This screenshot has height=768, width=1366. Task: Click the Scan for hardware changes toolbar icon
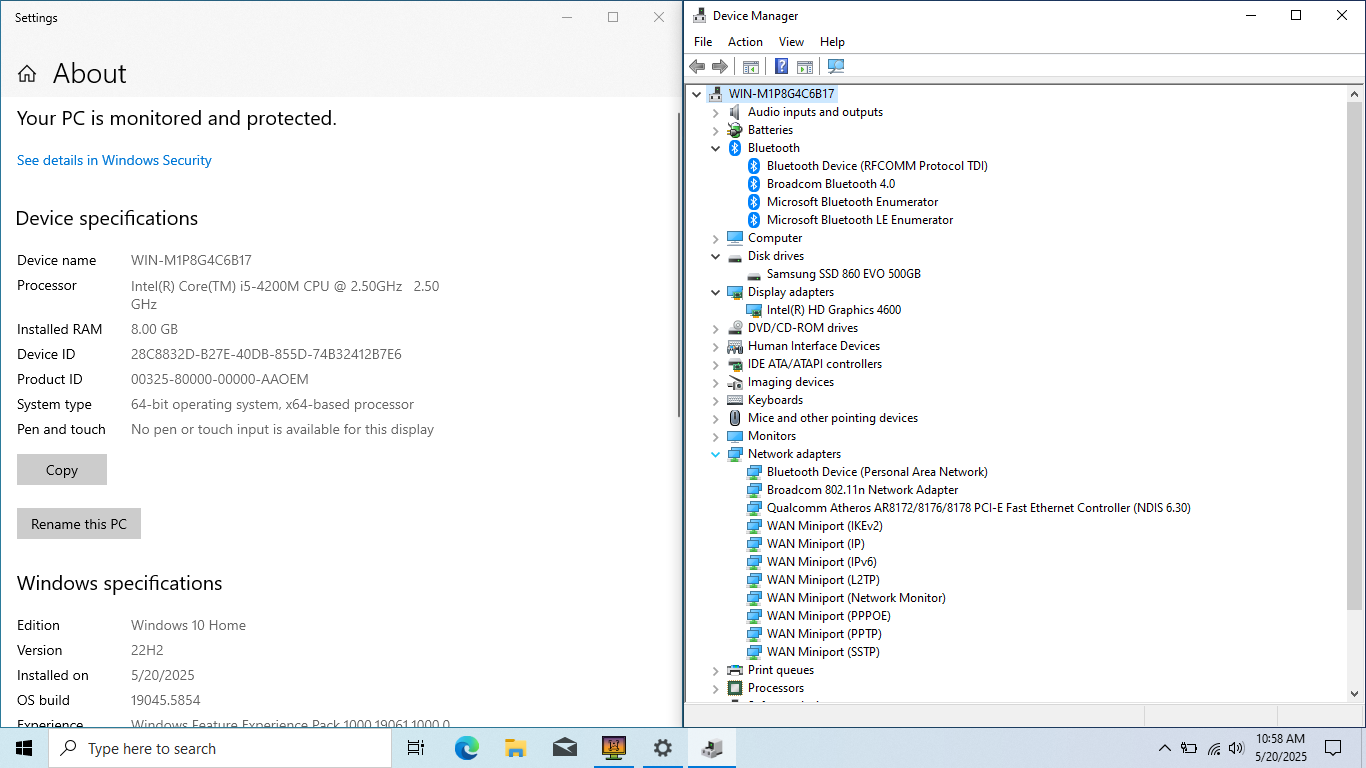click(x=836, y=67)
